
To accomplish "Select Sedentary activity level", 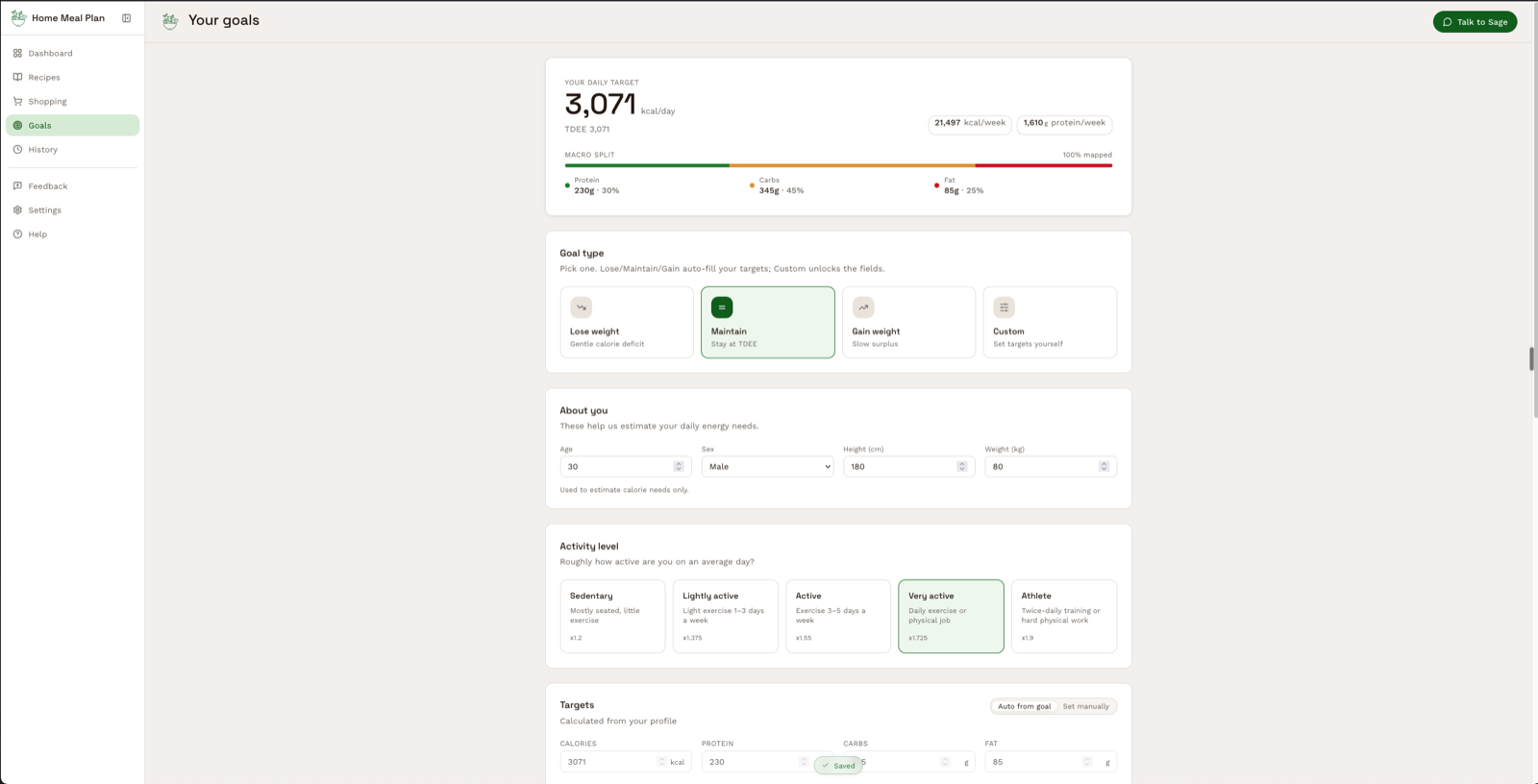I will 612,616.
